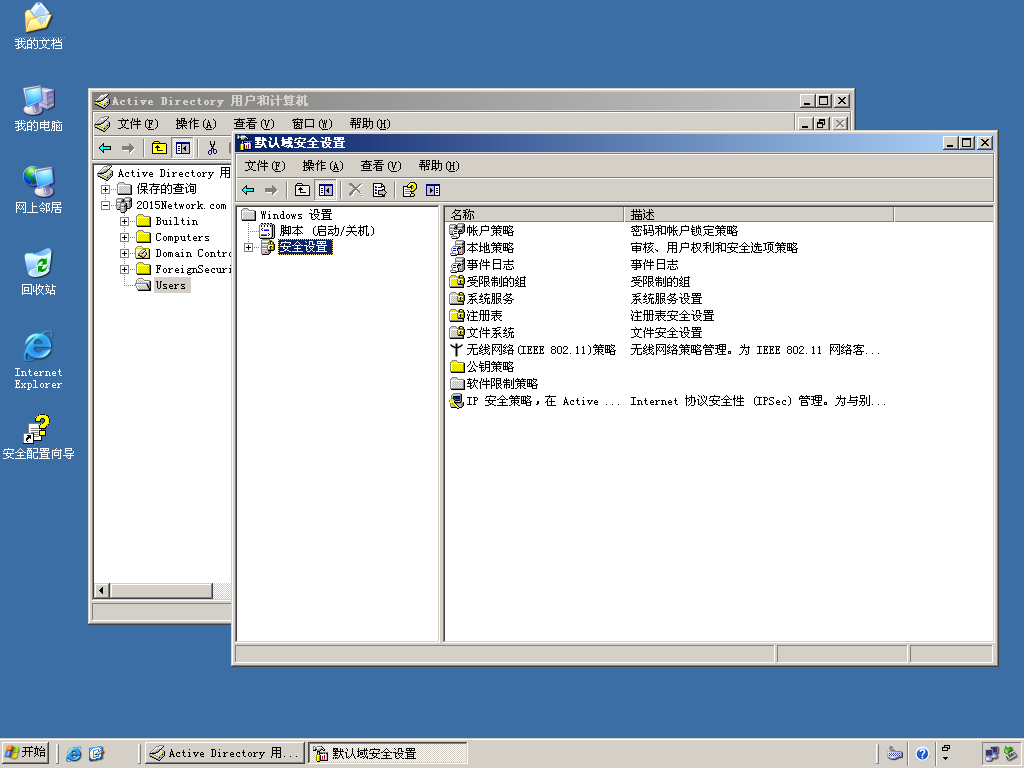Click Internet Explorer quick launch icon in taskbar

pyautogui.click(x=74, y=754)
